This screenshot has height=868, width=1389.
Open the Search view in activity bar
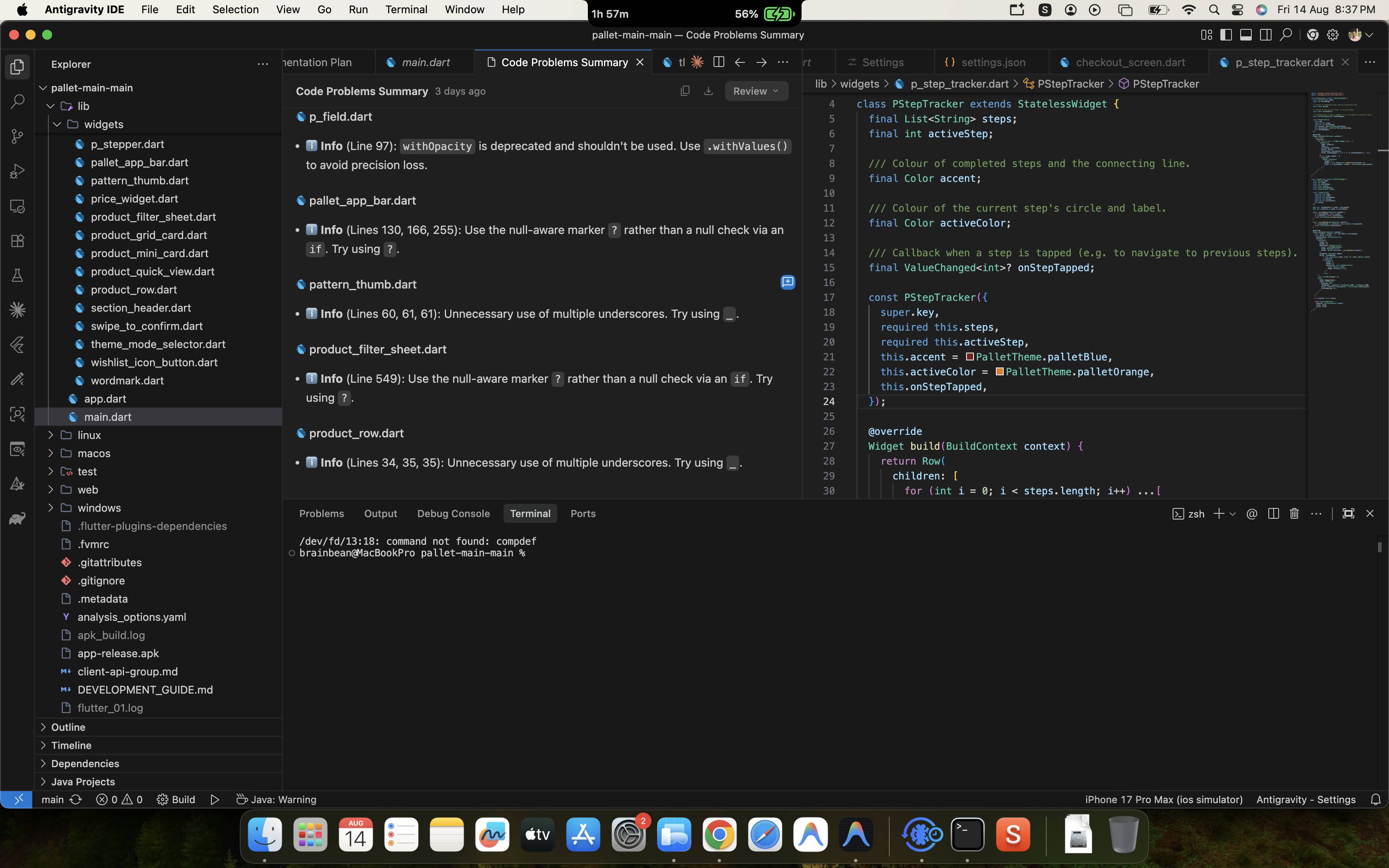click(17, 102)
